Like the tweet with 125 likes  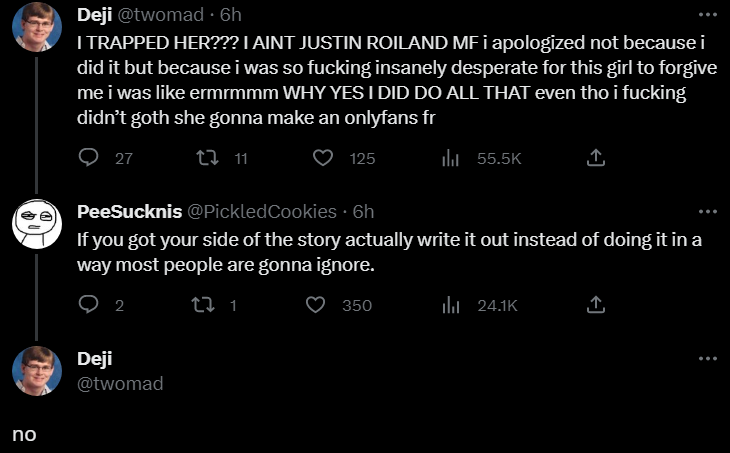(x=323, y=158)
